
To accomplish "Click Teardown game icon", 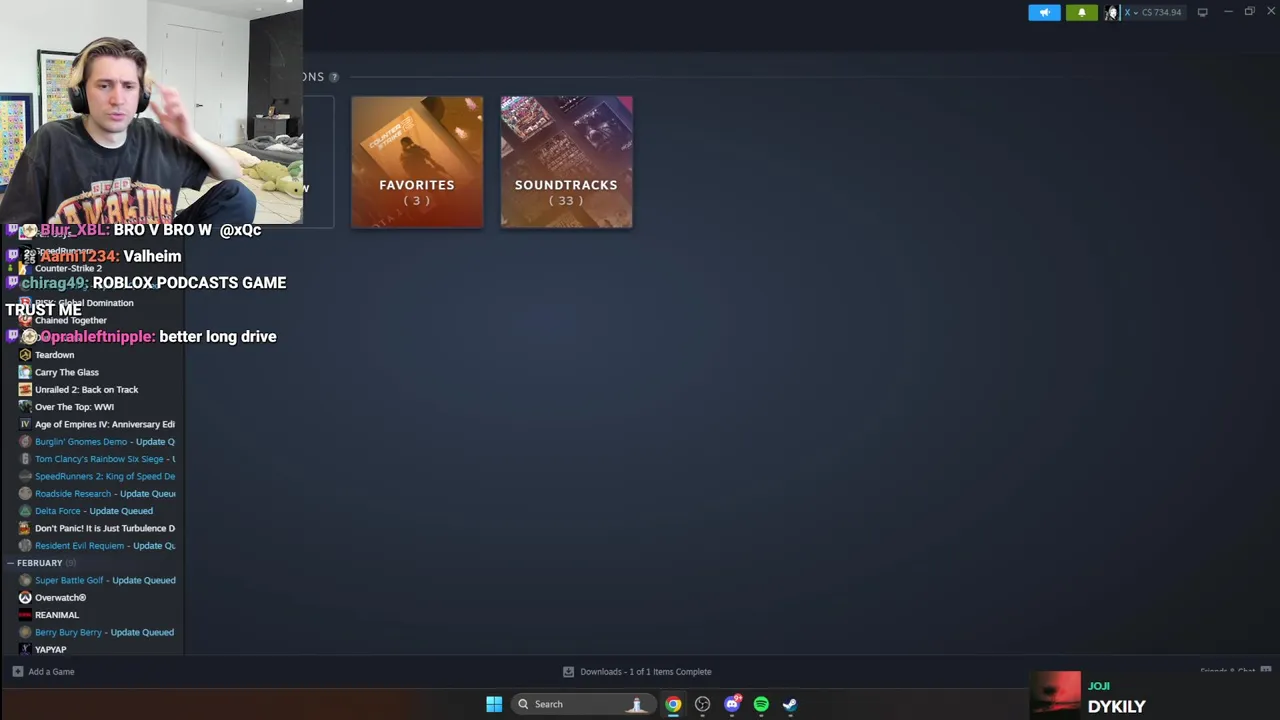I will click(25, 355).
